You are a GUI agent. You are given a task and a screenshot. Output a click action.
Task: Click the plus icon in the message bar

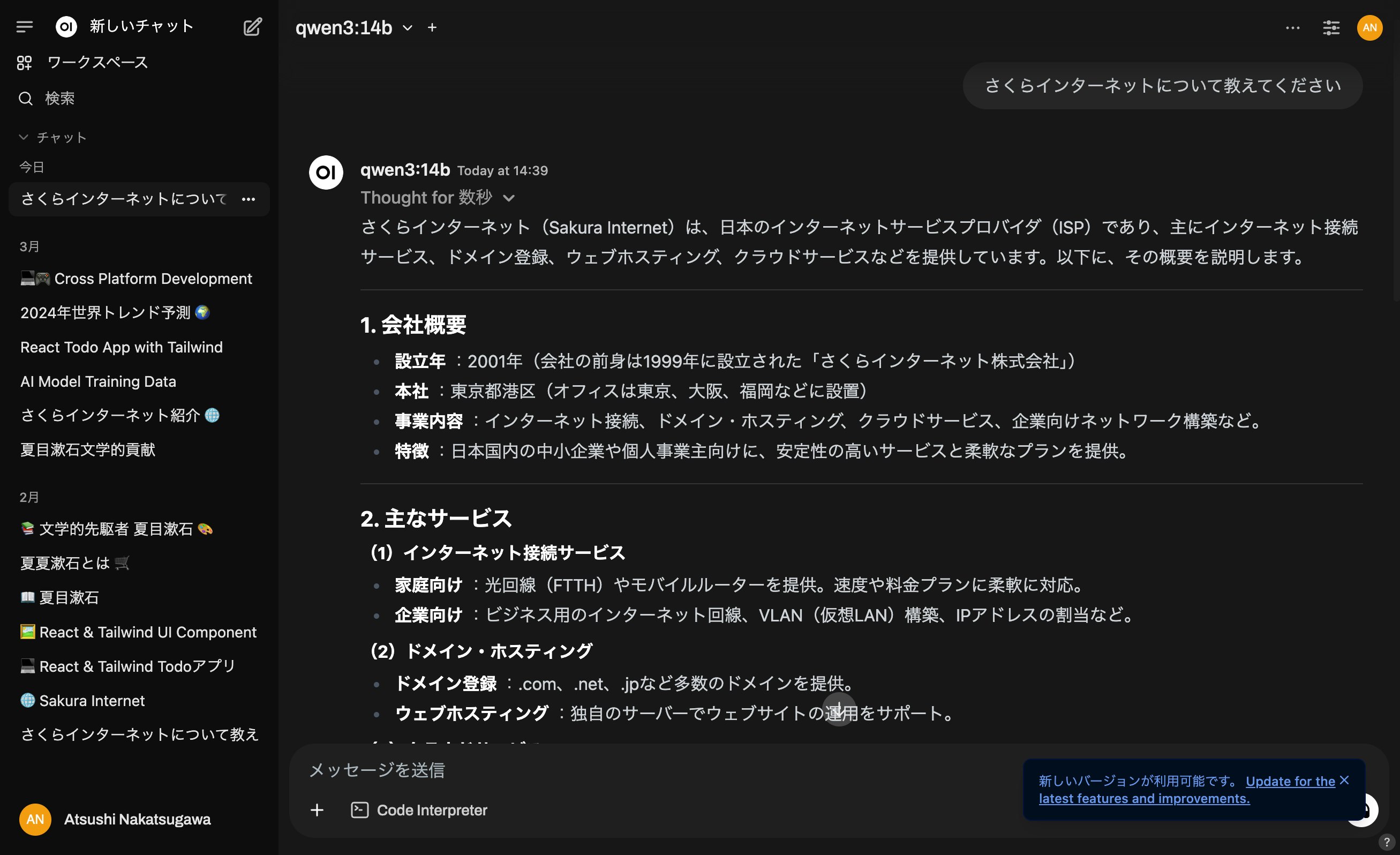(x=317, y=809)
